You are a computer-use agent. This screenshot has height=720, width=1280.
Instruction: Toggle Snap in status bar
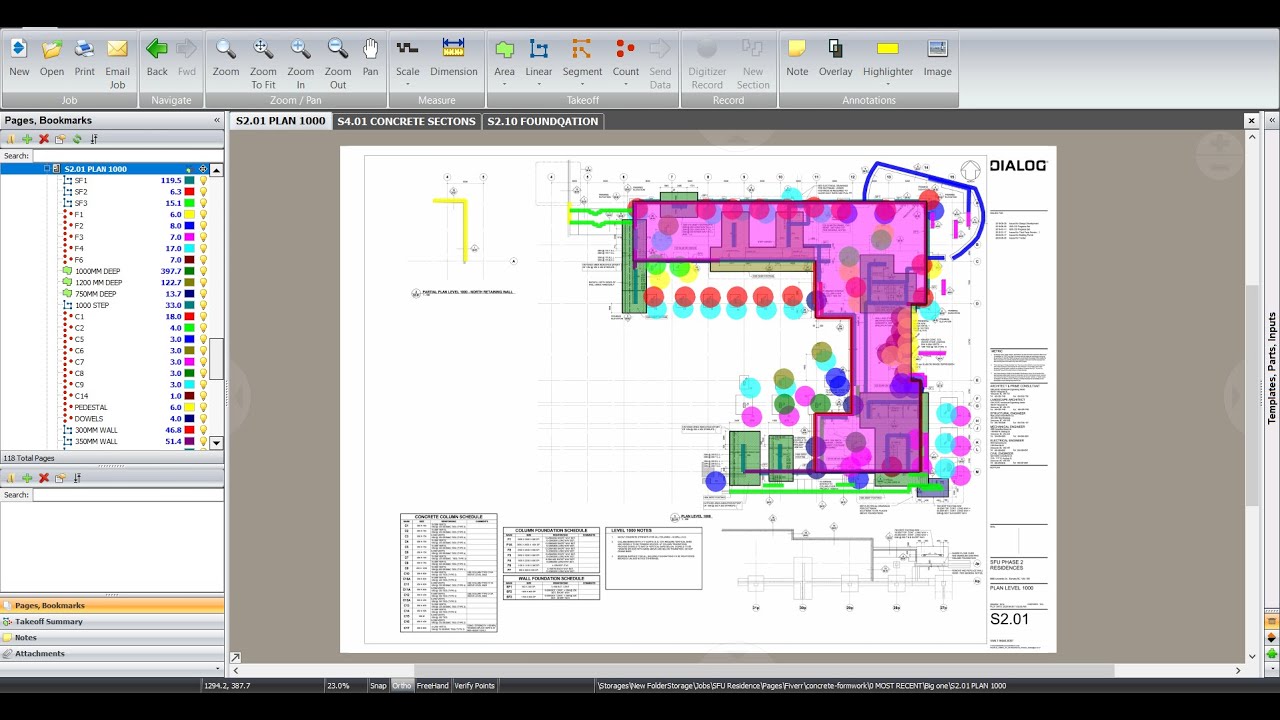pos(378,686)
